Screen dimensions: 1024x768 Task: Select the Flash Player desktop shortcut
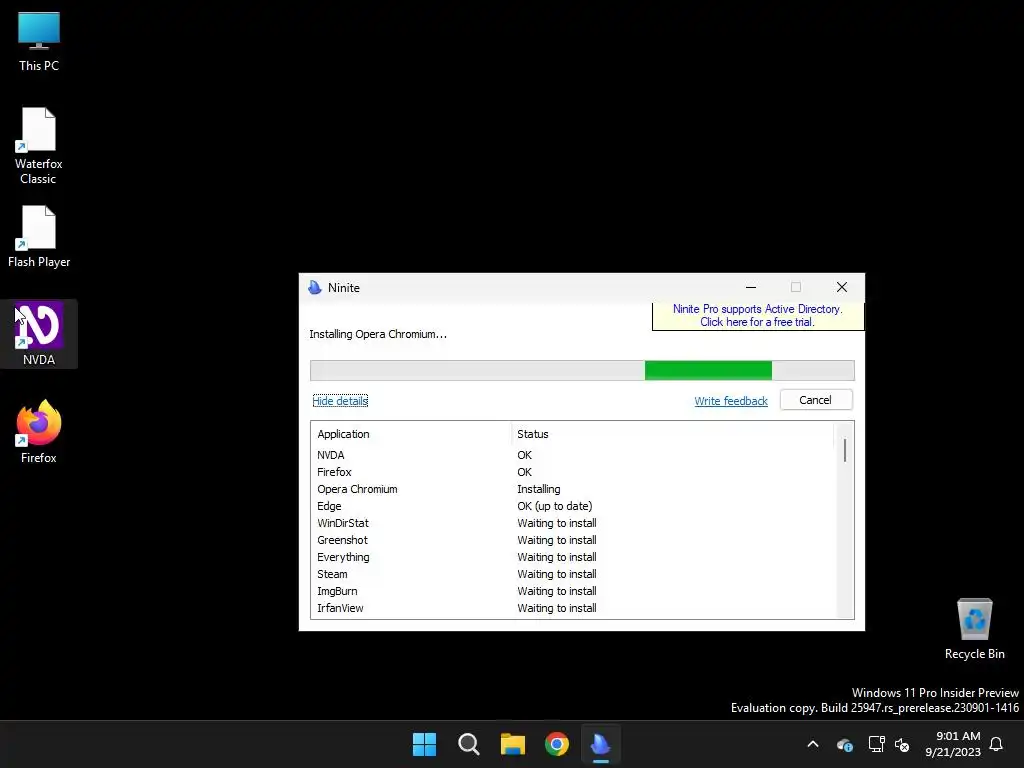(39, 237)
